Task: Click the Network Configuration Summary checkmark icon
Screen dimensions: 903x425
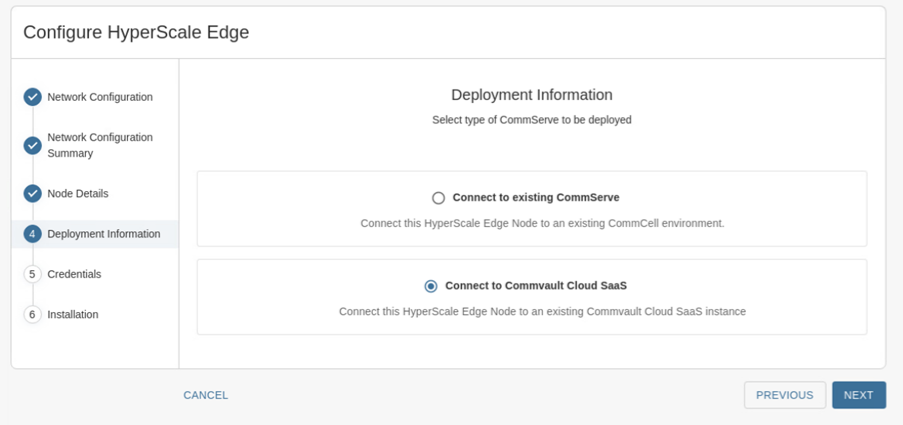Action: [32, 145]
